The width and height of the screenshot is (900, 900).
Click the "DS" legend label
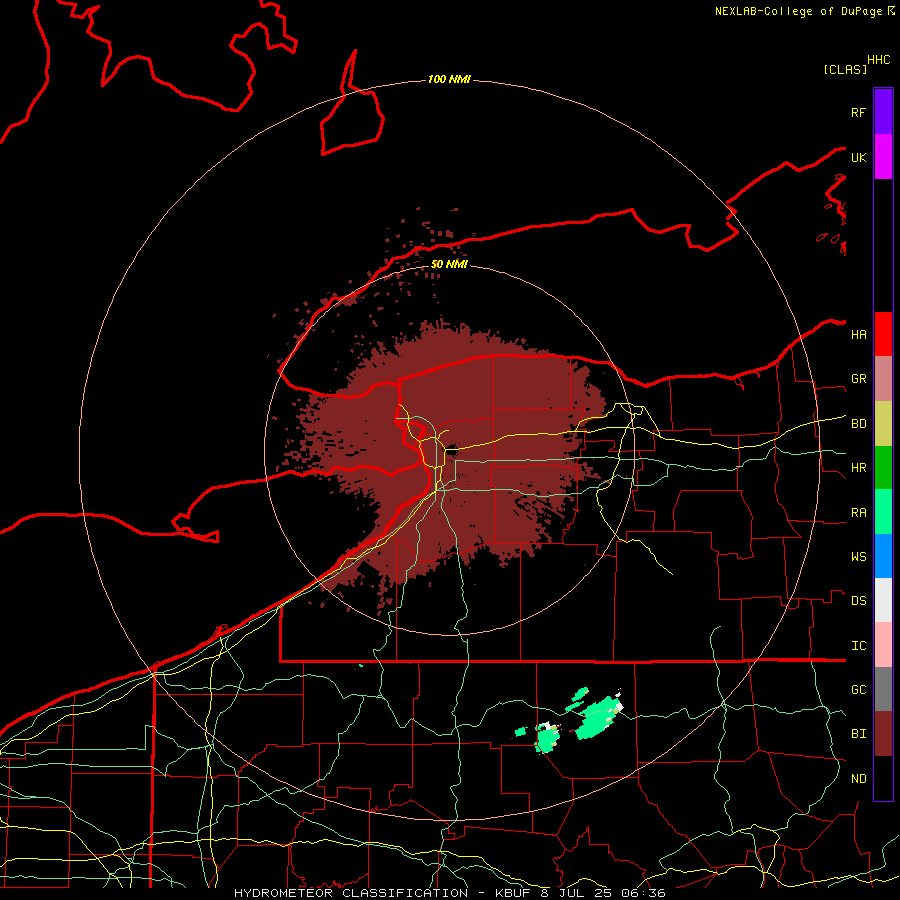(x=858, y=601)
